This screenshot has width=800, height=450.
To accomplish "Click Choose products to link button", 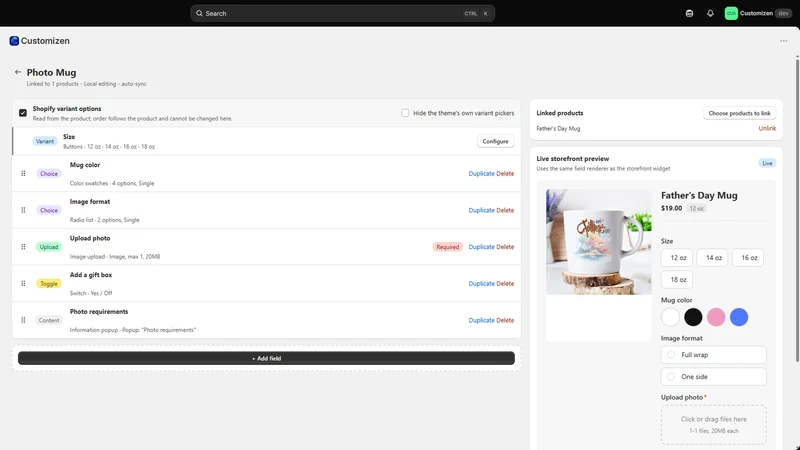I will [739, 113].
